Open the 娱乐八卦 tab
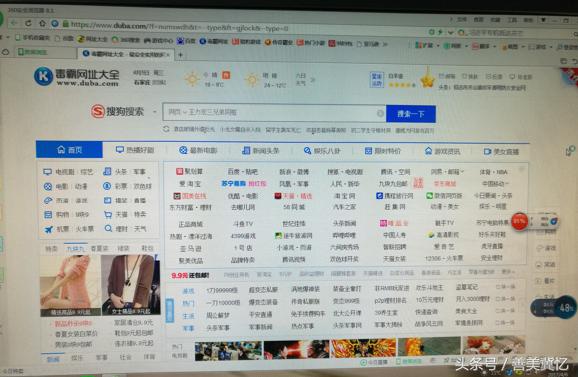Image resolution: width=578 pixels, height=377 pixels. click(321, 151)
